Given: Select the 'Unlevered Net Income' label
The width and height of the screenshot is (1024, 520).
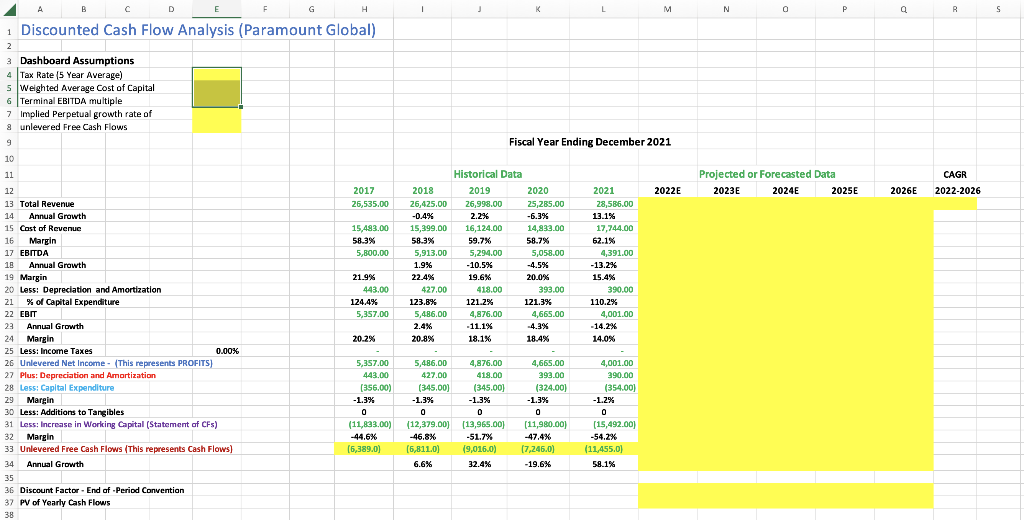Looking at the screenshot, I should click(x=117, y=363).
